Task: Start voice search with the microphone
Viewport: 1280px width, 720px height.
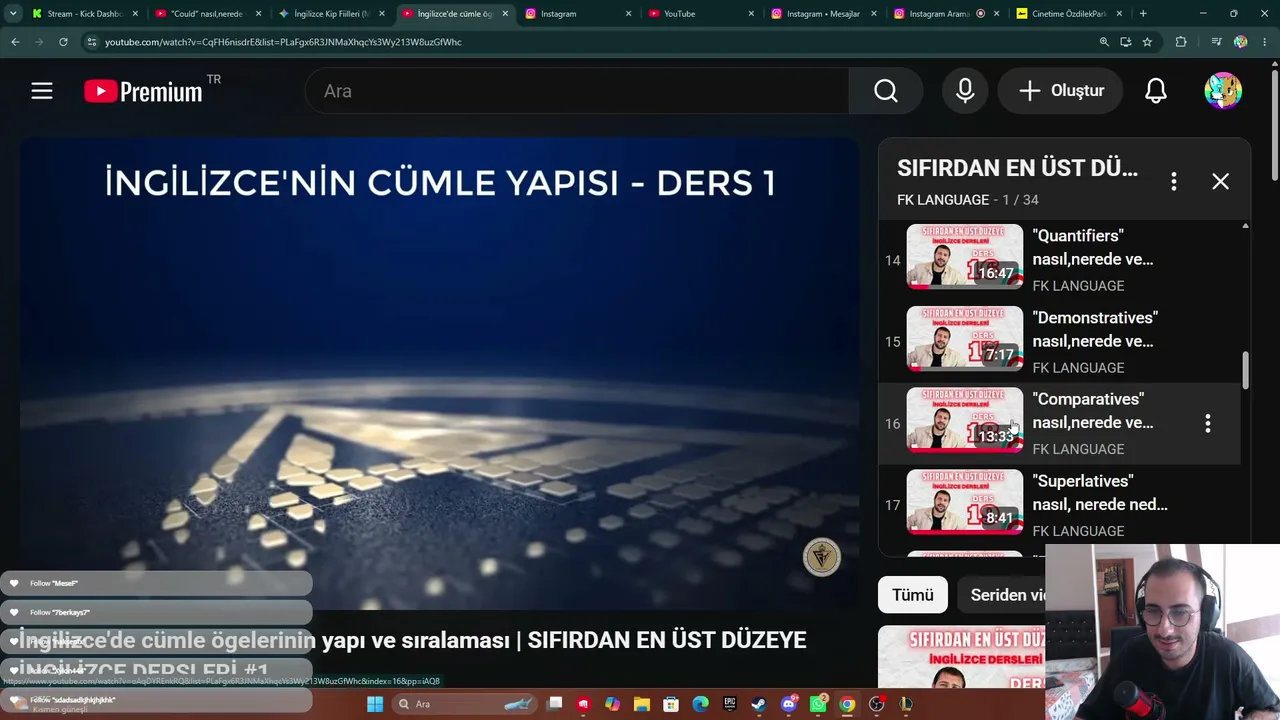Action: click(965, 91)
